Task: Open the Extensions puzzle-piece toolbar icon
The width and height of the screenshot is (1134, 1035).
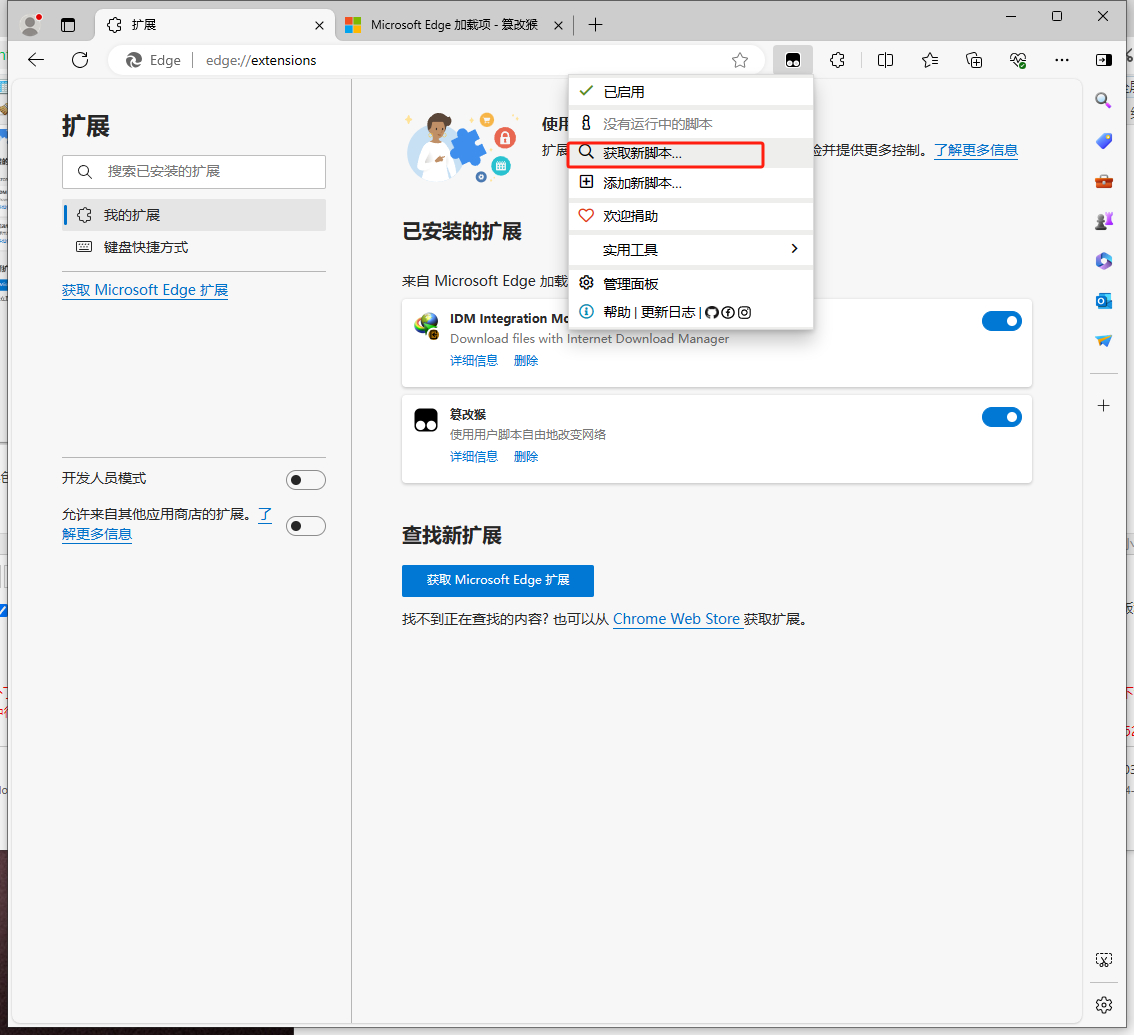Action: tap(838, 60)
